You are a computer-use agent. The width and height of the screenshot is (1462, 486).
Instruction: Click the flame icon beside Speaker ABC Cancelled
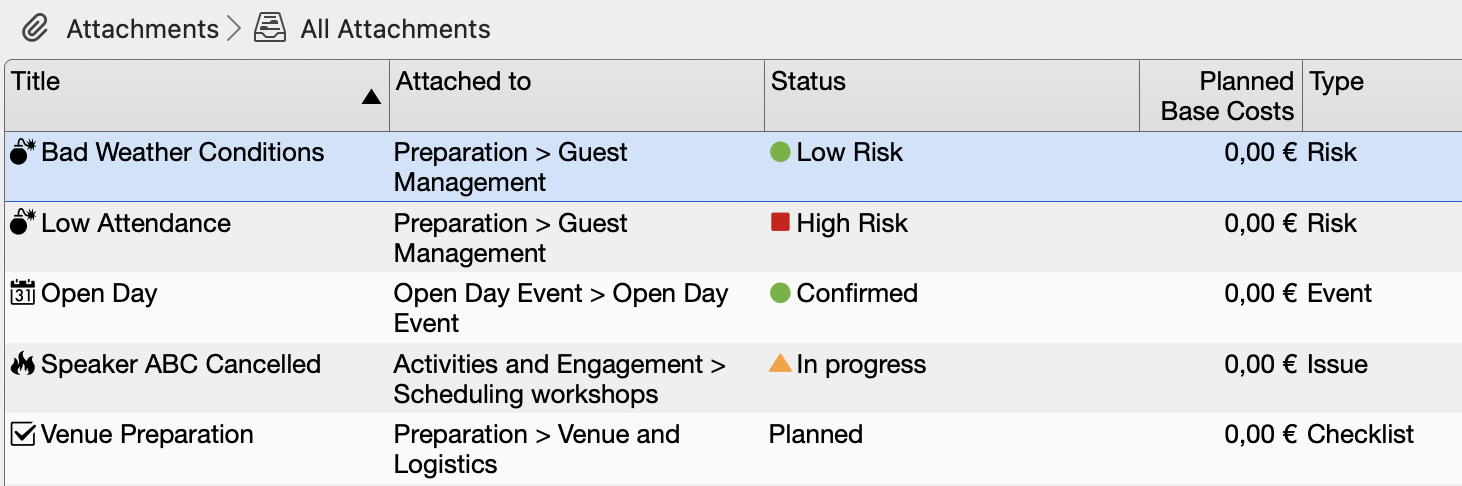23,365
